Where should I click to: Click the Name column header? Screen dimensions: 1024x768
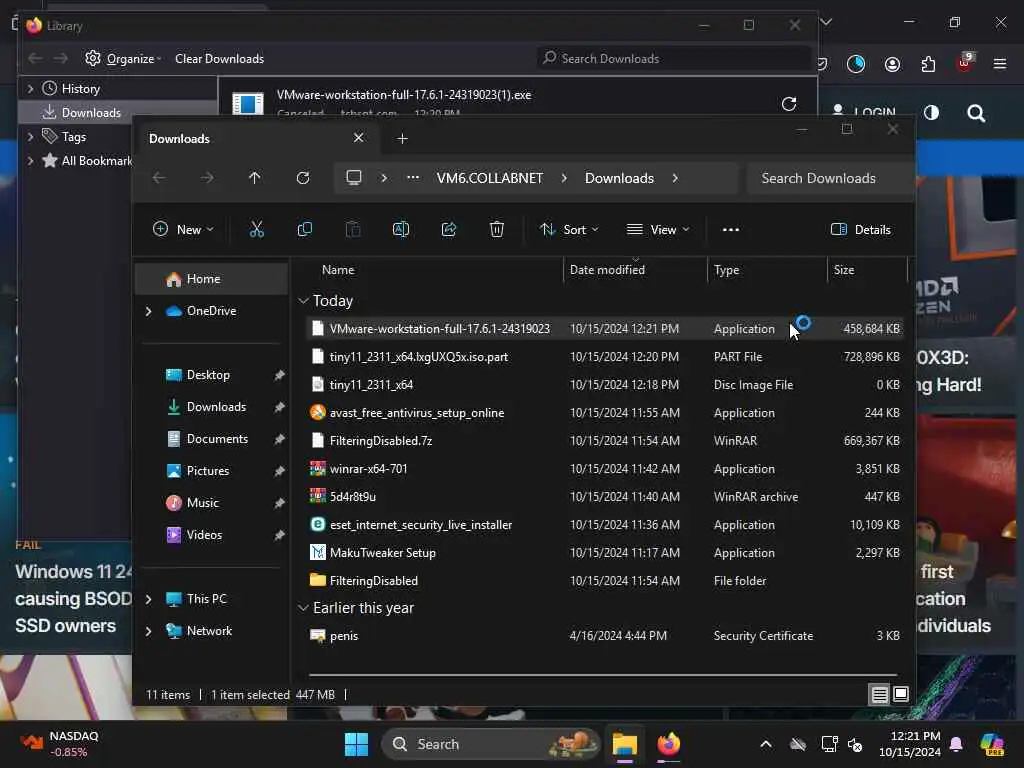(x=338, y=270)
